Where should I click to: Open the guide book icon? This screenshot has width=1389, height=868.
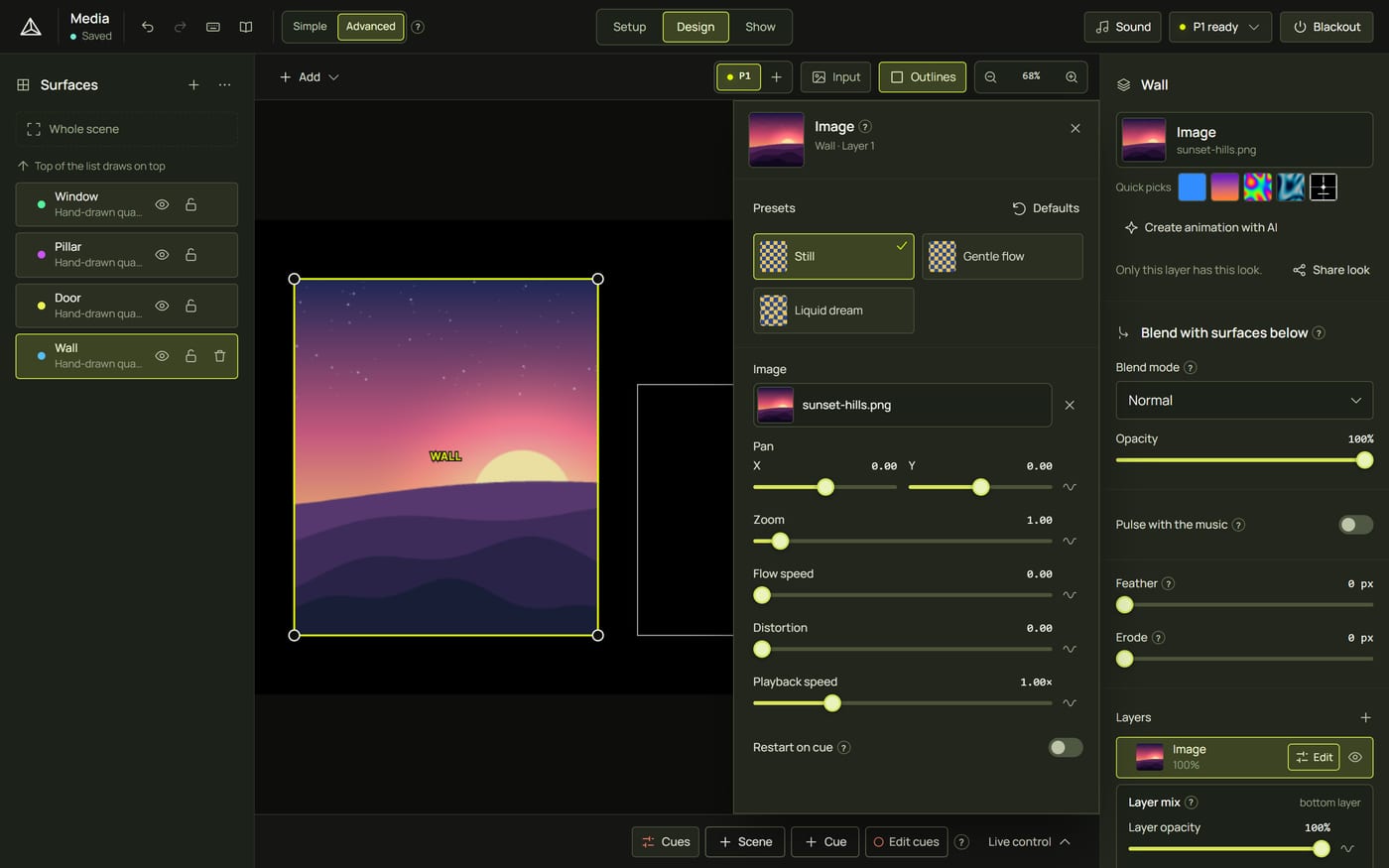[246, 27]
